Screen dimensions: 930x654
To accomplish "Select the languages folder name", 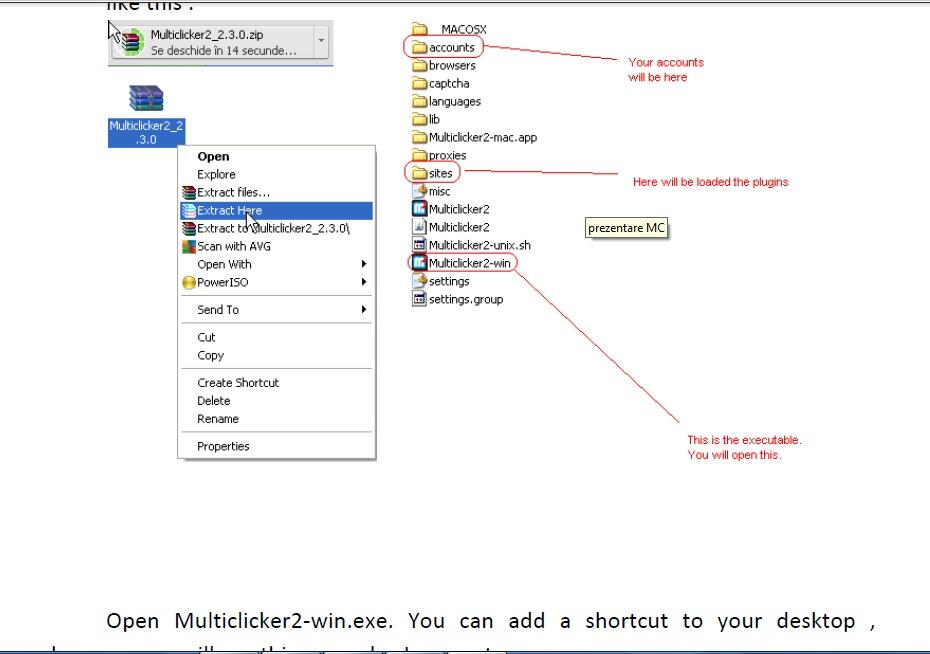I will pos(455,101).
